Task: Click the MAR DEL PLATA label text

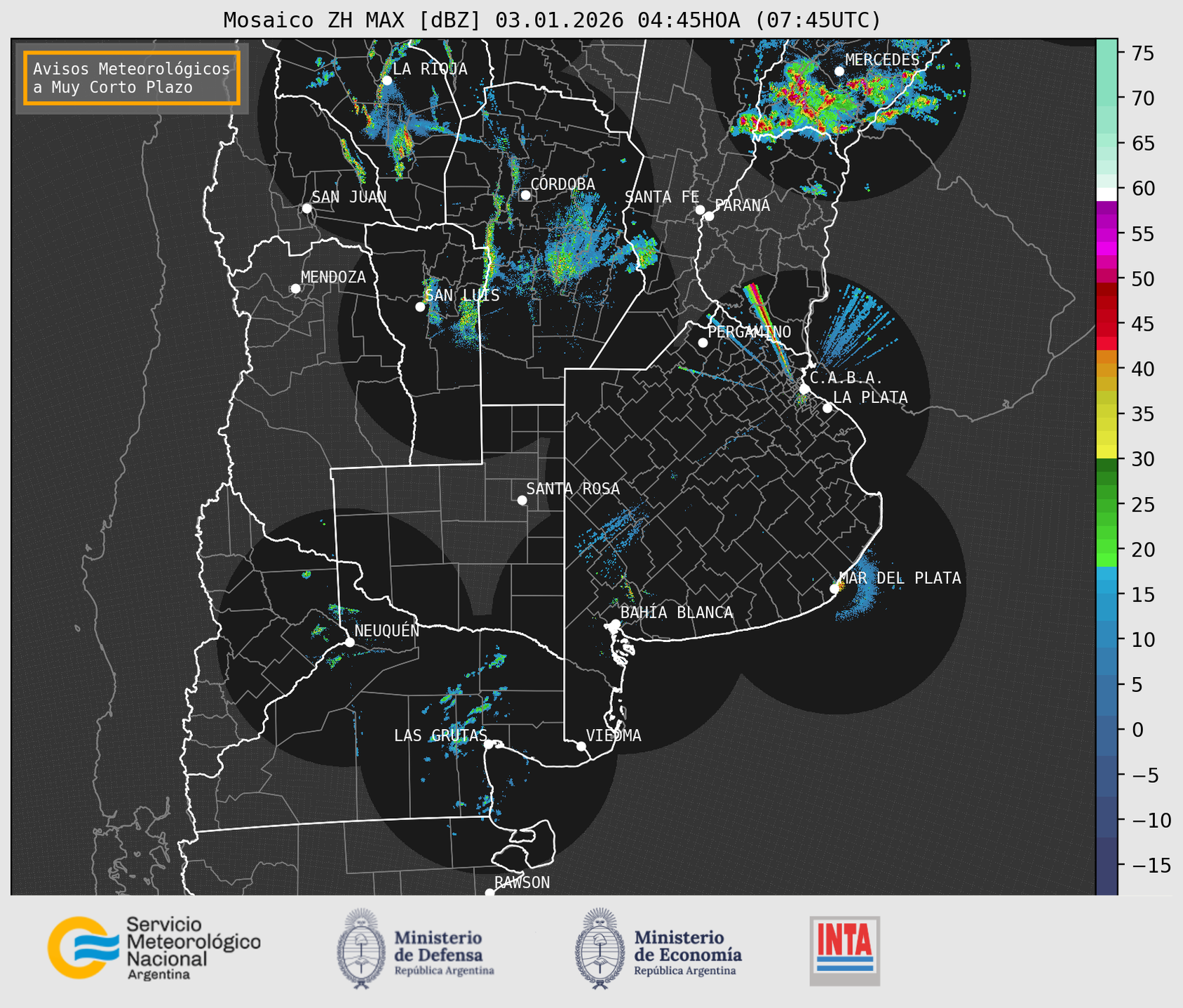Action: pos(900,578)
